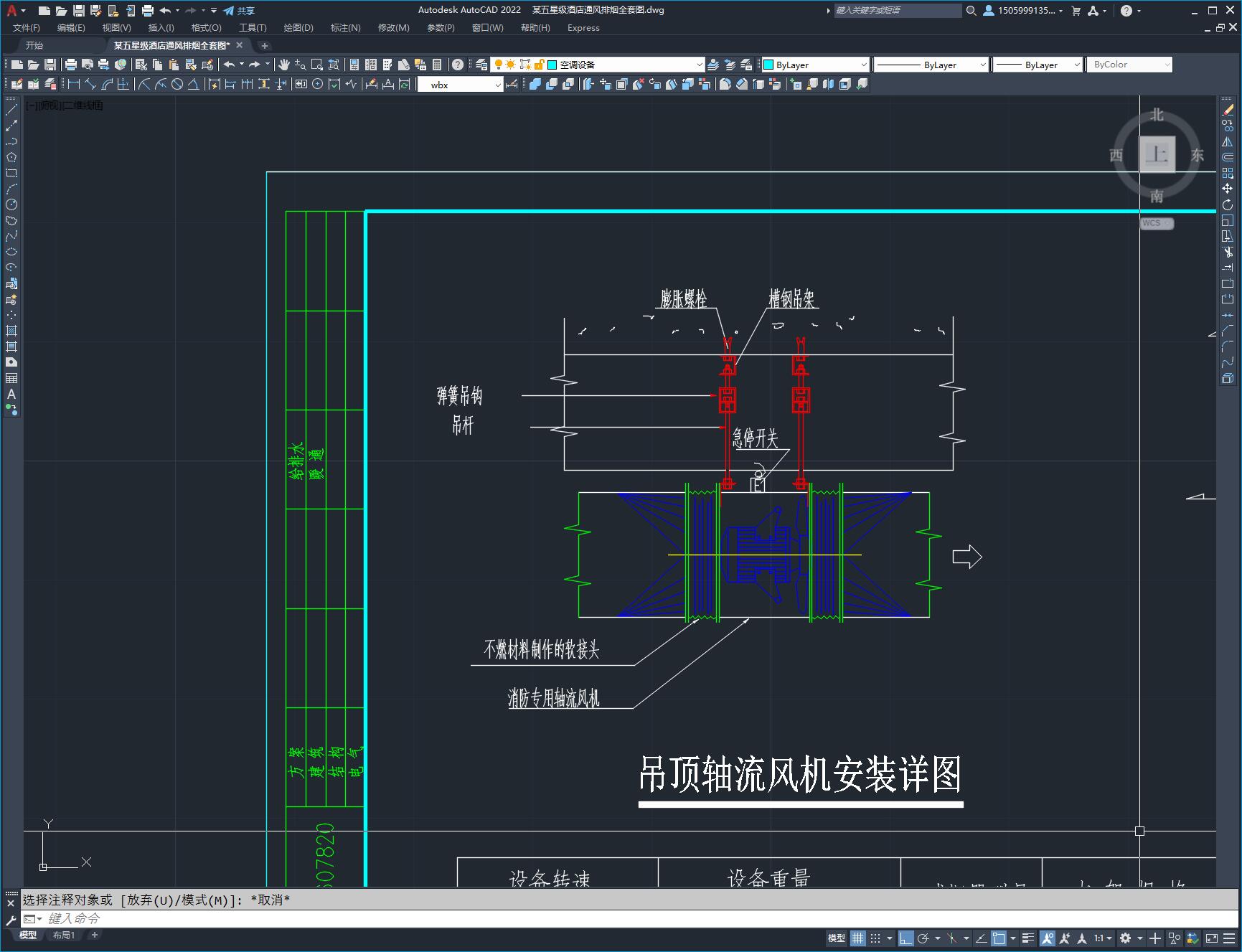1242x952 pixels.
Task: Open the 空调设备 layer dropdown
Action: pyautogui.click(x=700, y=65)
